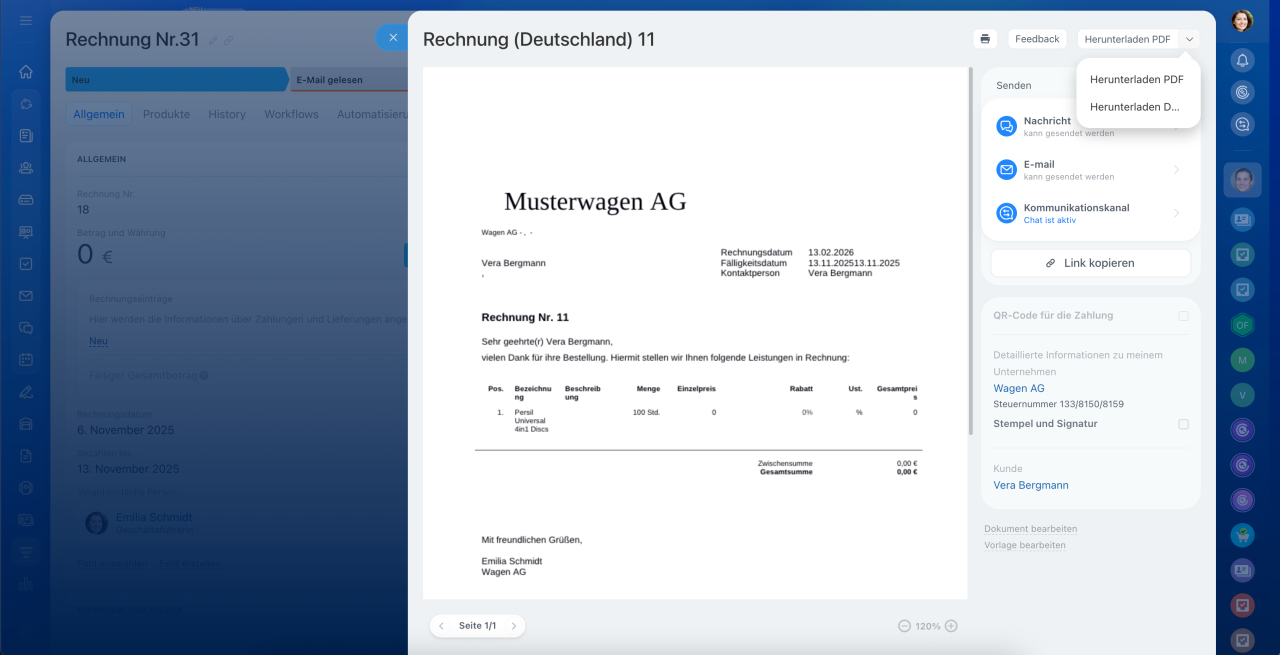The height and width of the screenshot is (655, 1280).
Task: Select Herunterladen PDF menu entry
Action: 1136,79
